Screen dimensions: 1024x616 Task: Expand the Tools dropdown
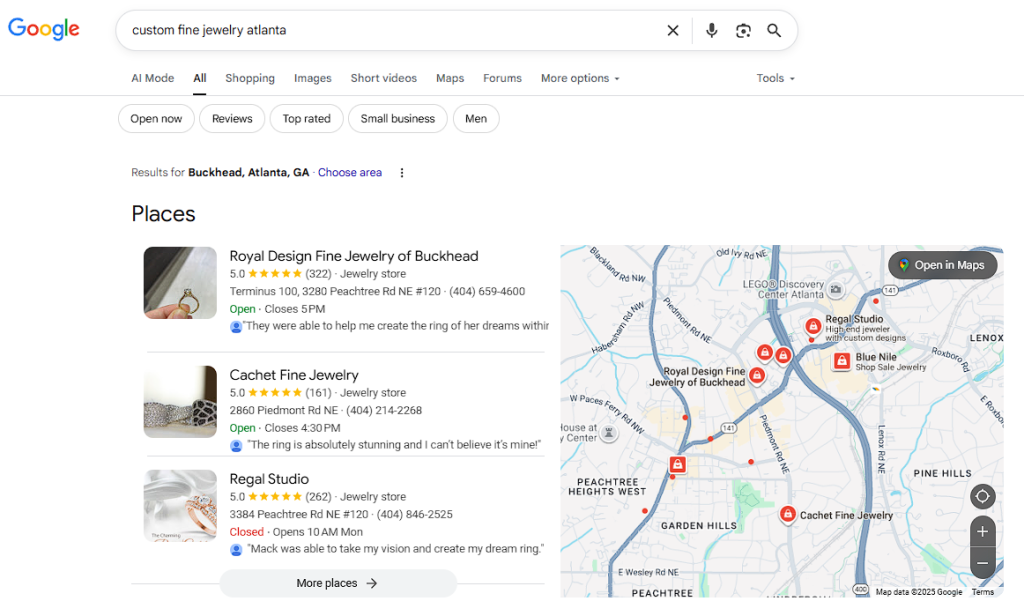(775, 78)
